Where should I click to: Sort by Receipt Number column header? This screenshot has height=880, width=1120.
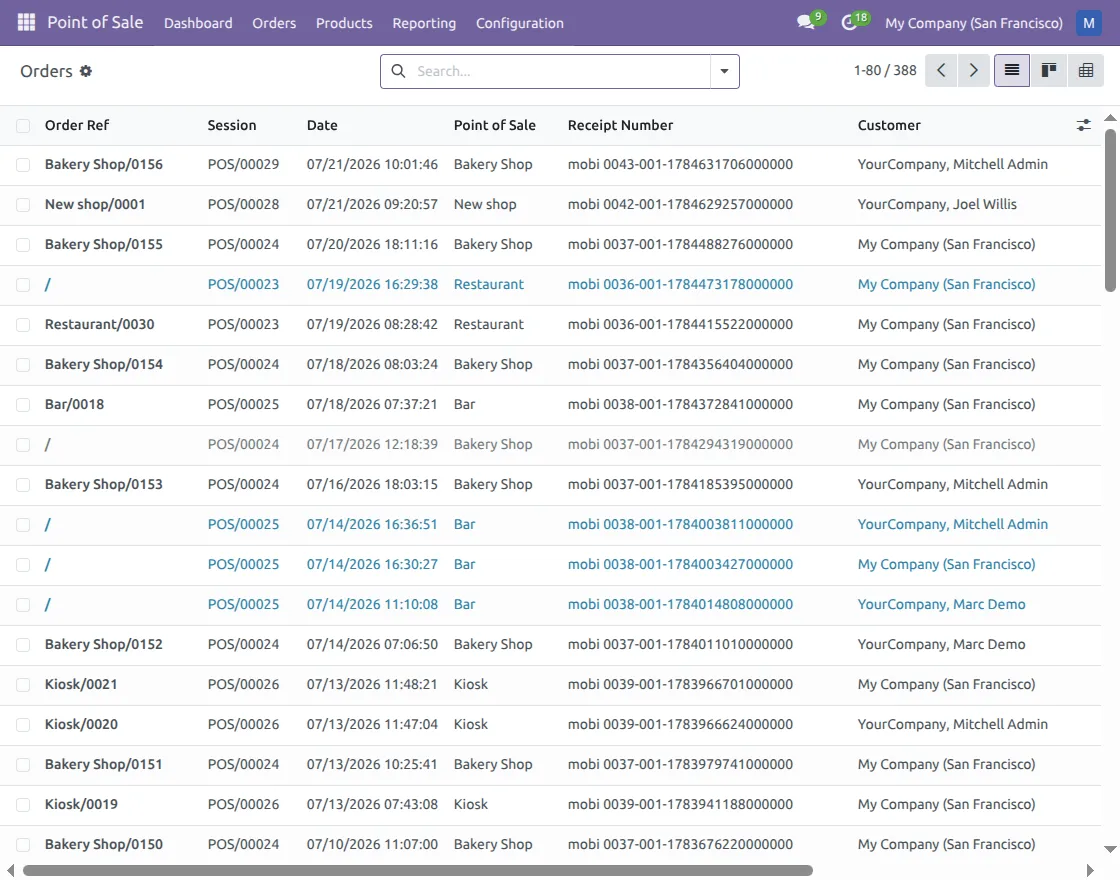[620, 125]
